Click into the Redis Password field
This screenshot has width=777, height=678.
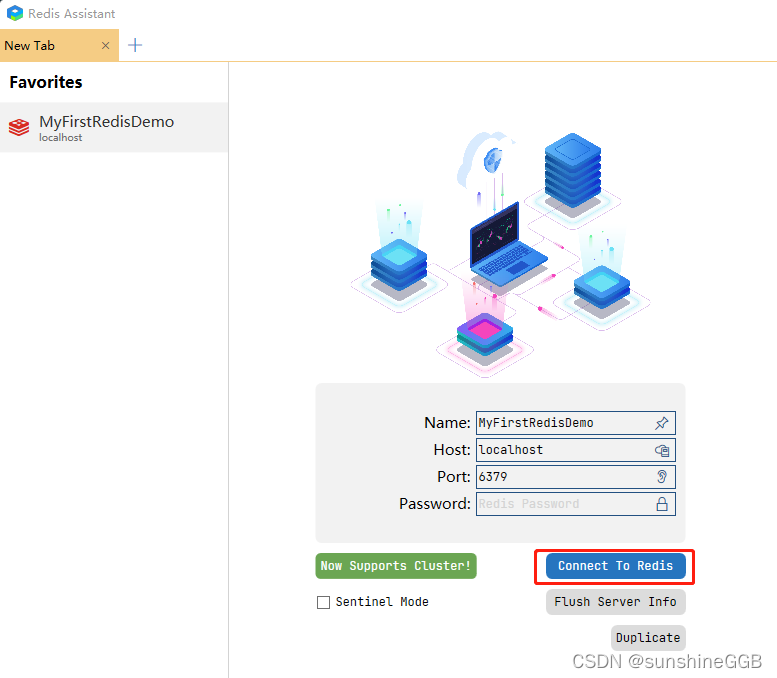click(575, 504)
